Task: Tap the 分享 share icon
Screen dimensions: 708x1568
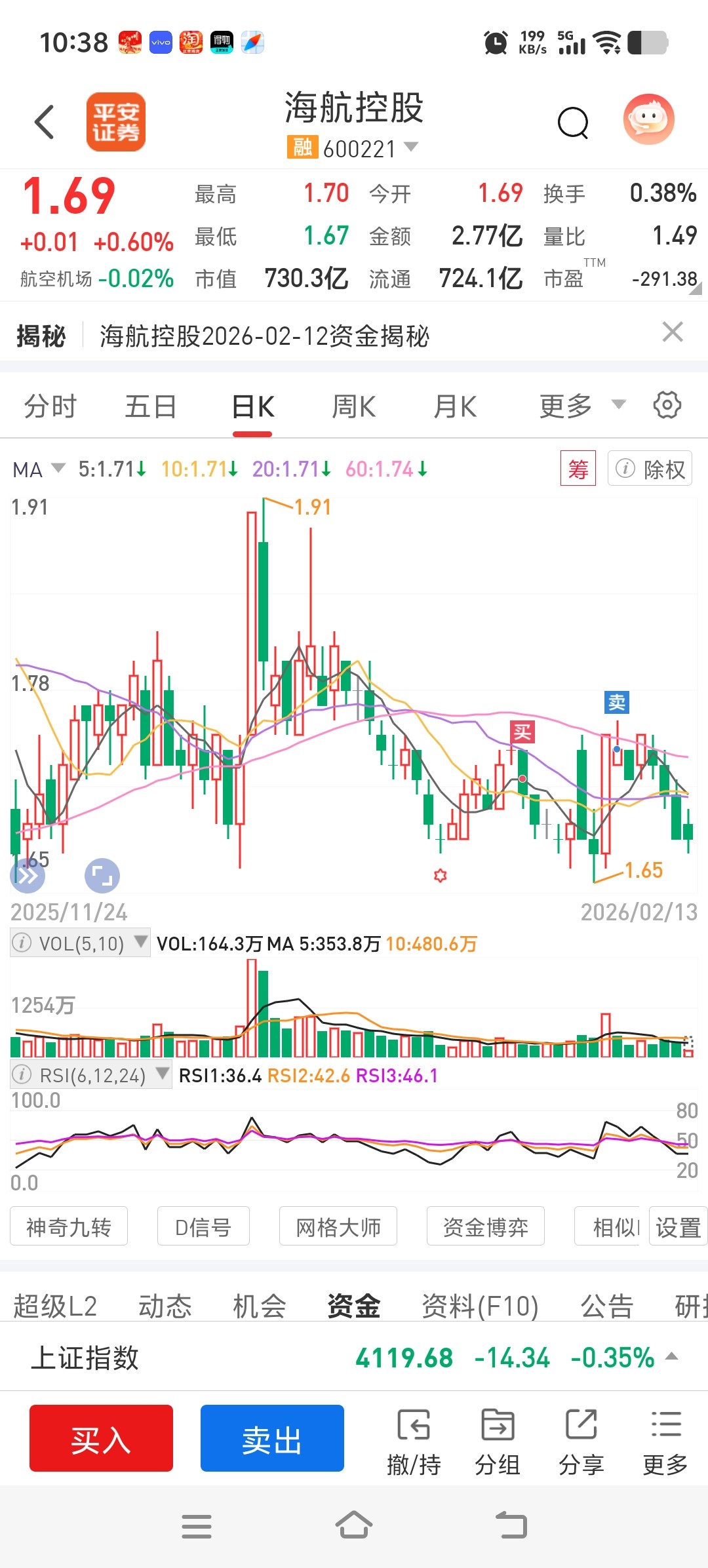Action: click(581, 1441)
